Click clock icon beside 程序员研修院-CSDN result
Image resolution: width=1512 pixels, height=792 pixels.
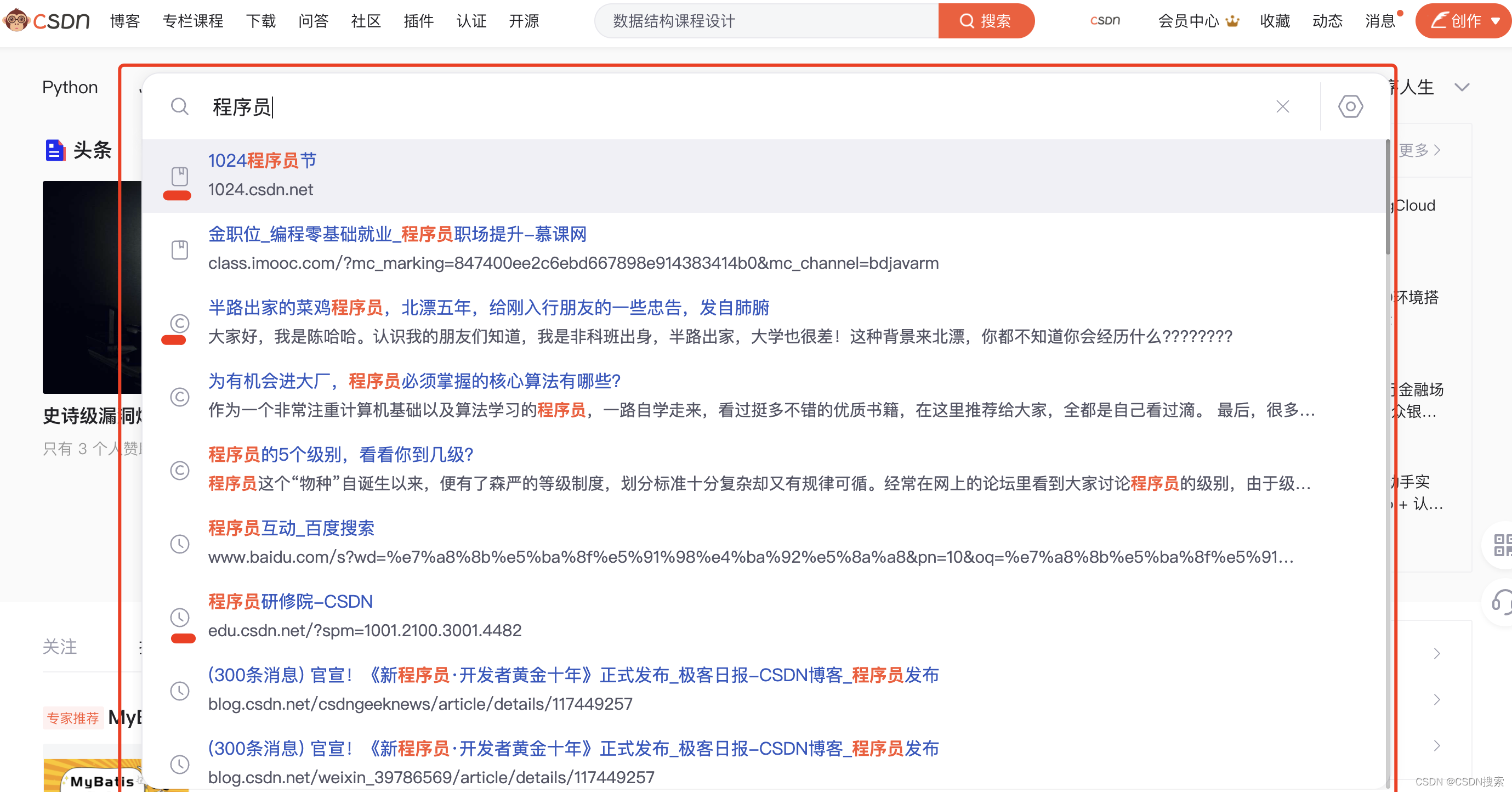pyautogui.click(x=180, y=616)
